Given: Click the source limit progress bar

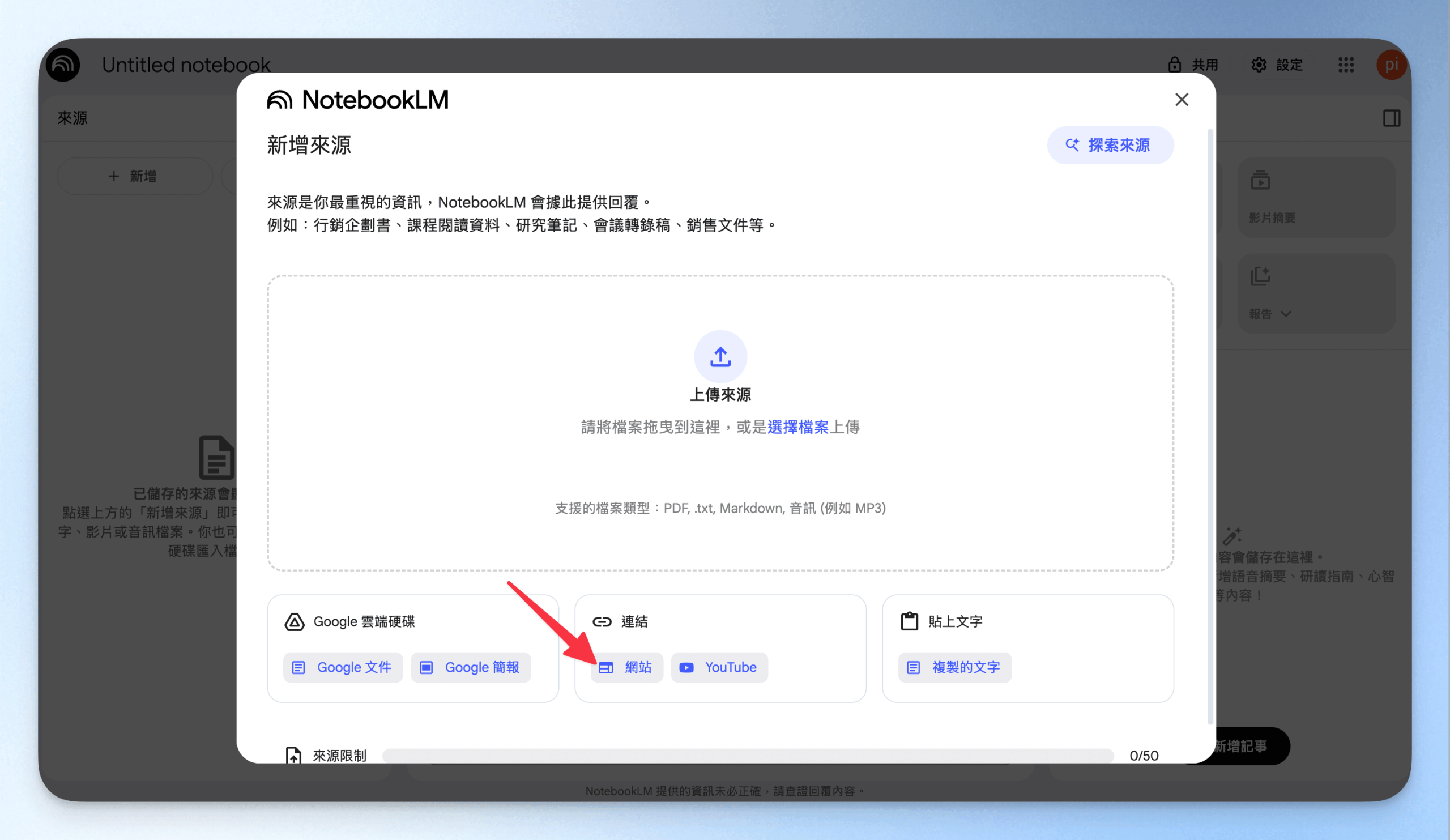Looking at the screenshot, I should (748, 756).
